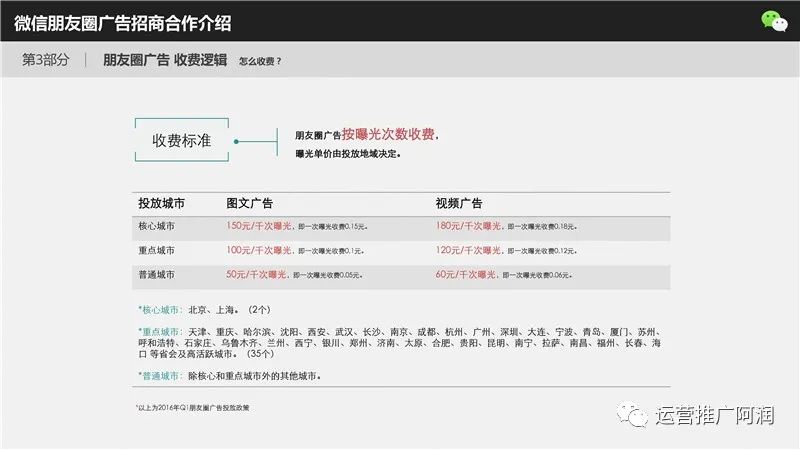Select the 普通城市 row label in the table

pos(156,274)
